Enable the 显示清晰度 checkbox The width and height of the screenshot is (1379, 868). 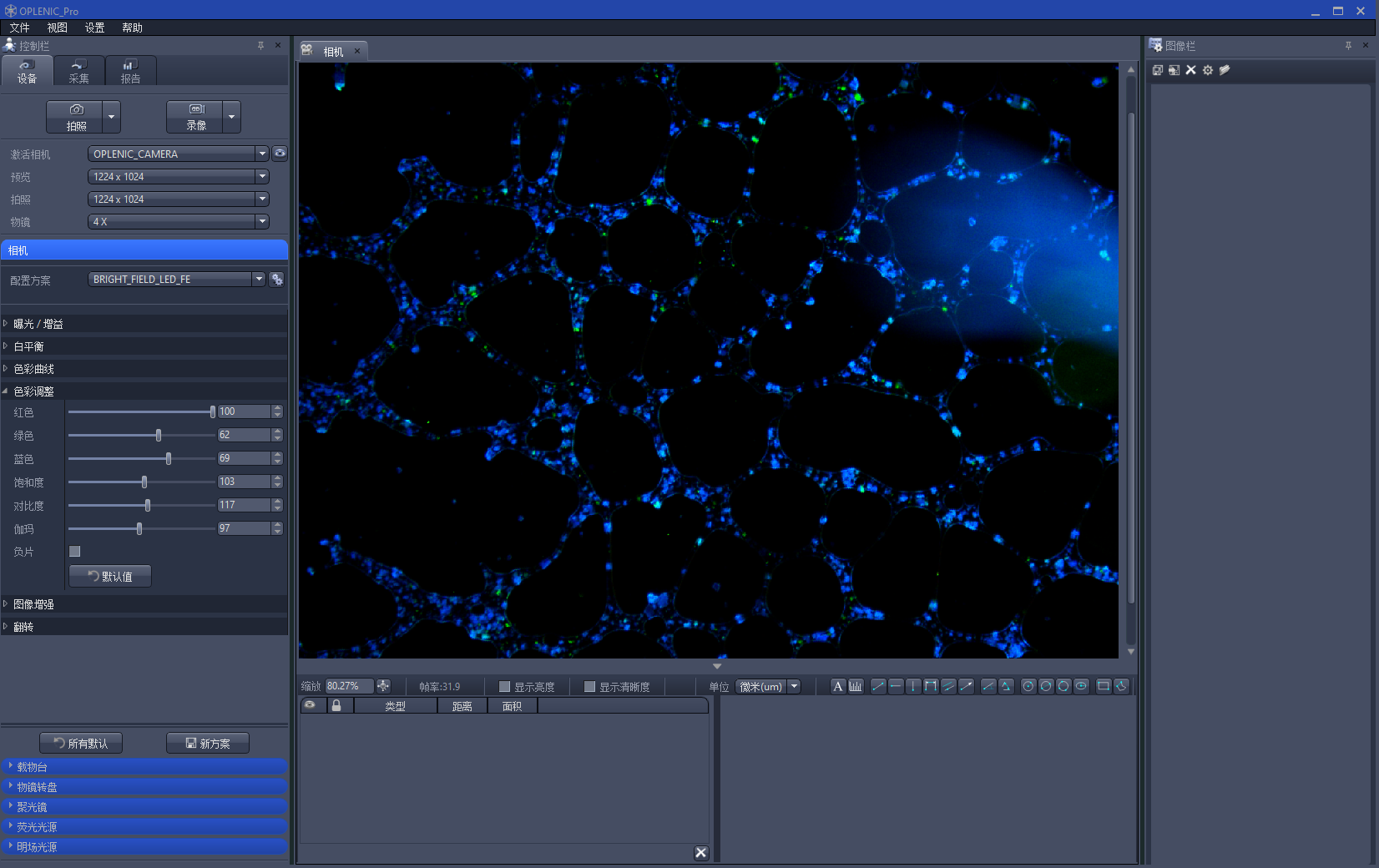589,687
